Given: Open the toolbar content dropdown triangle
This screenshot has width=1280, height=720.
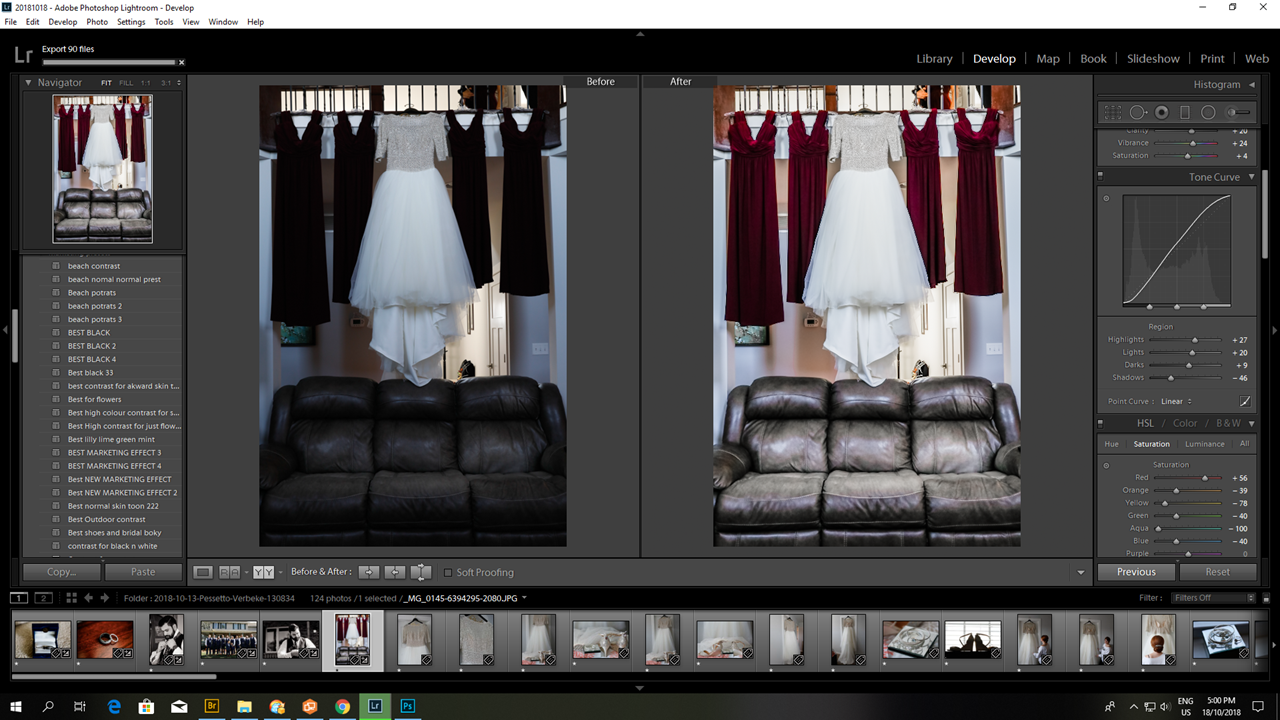Looking at the screenshot, I should click(1081, 573).
